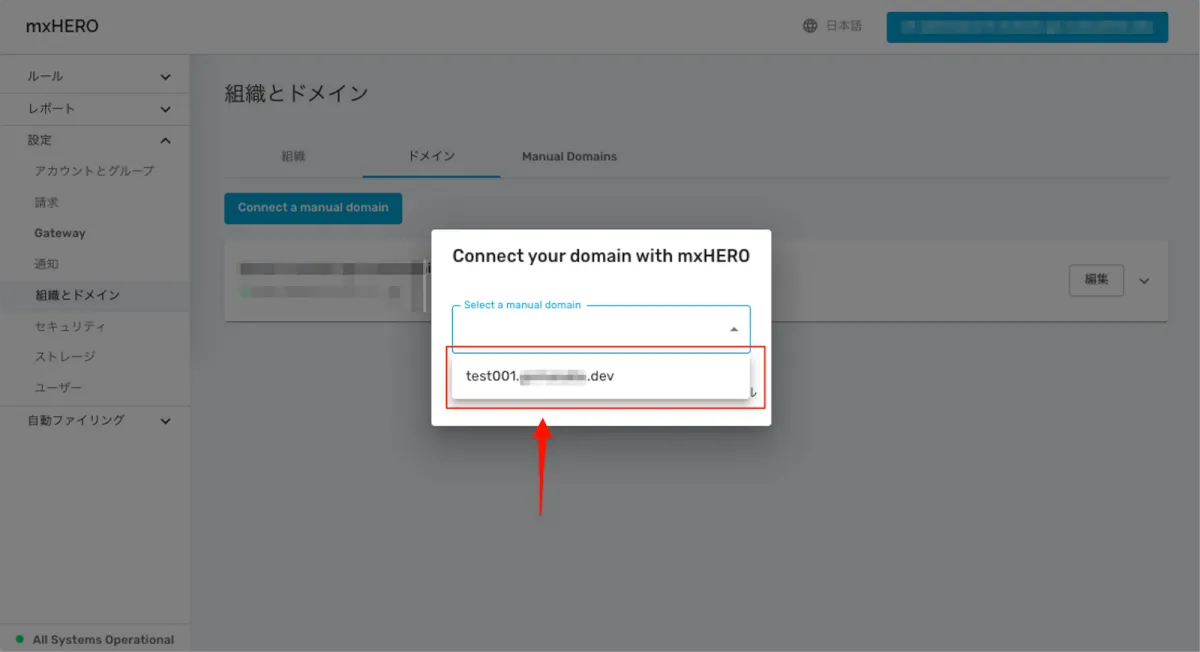The height and width of the screenshot is (652, 1200).
Task: Select test001 .dev domain option
Action: point(600,376)
